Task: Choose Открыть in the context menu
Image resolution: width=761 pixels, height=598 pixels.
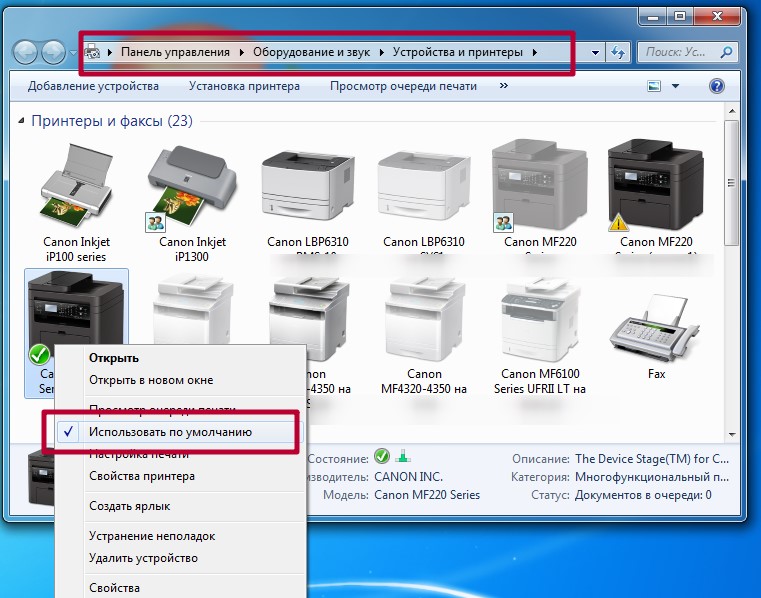Action: [114, 358]
